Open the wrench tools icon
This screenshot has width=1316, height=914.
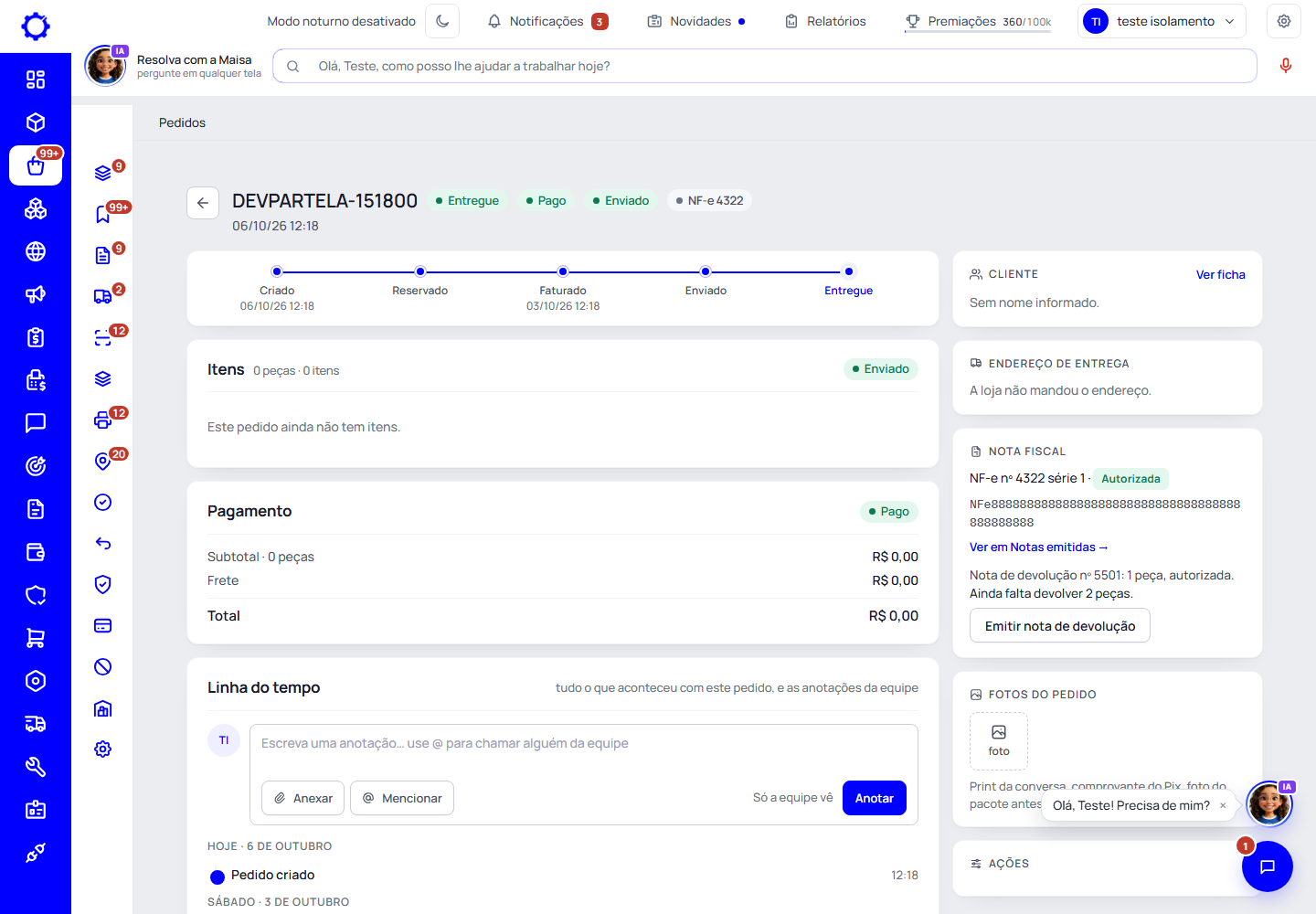pyautogui.click(x=36, y=767)
